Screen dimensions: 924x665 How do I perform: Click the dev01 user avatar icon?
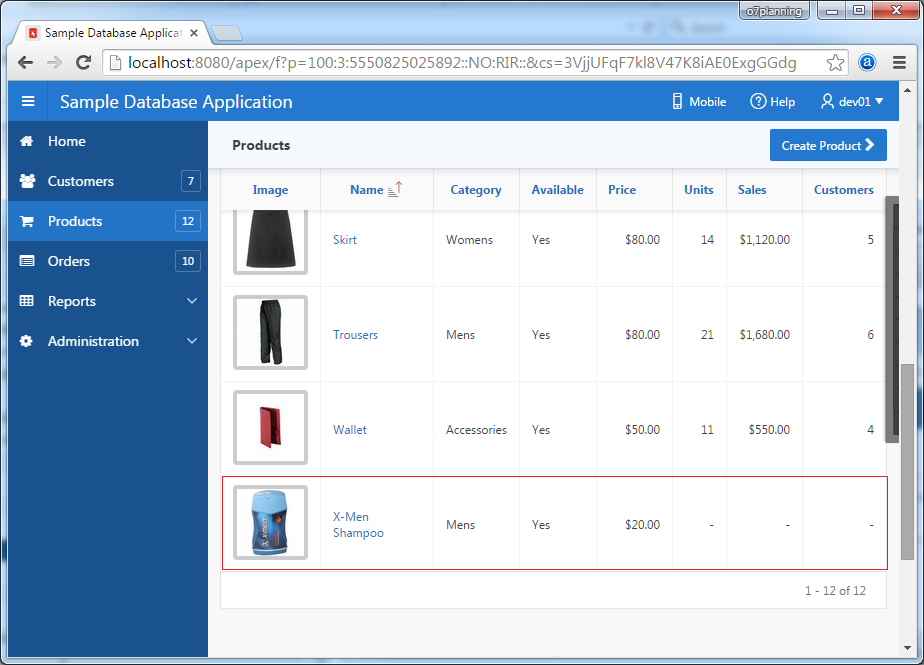[827, 101]
